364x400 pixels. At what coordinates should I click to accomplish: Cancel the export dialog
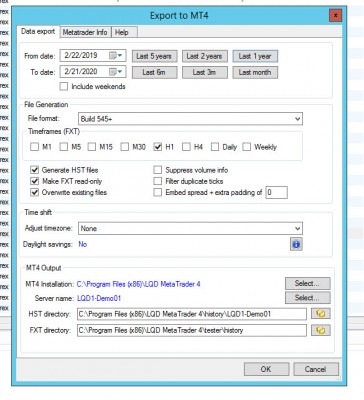(316, 369)
